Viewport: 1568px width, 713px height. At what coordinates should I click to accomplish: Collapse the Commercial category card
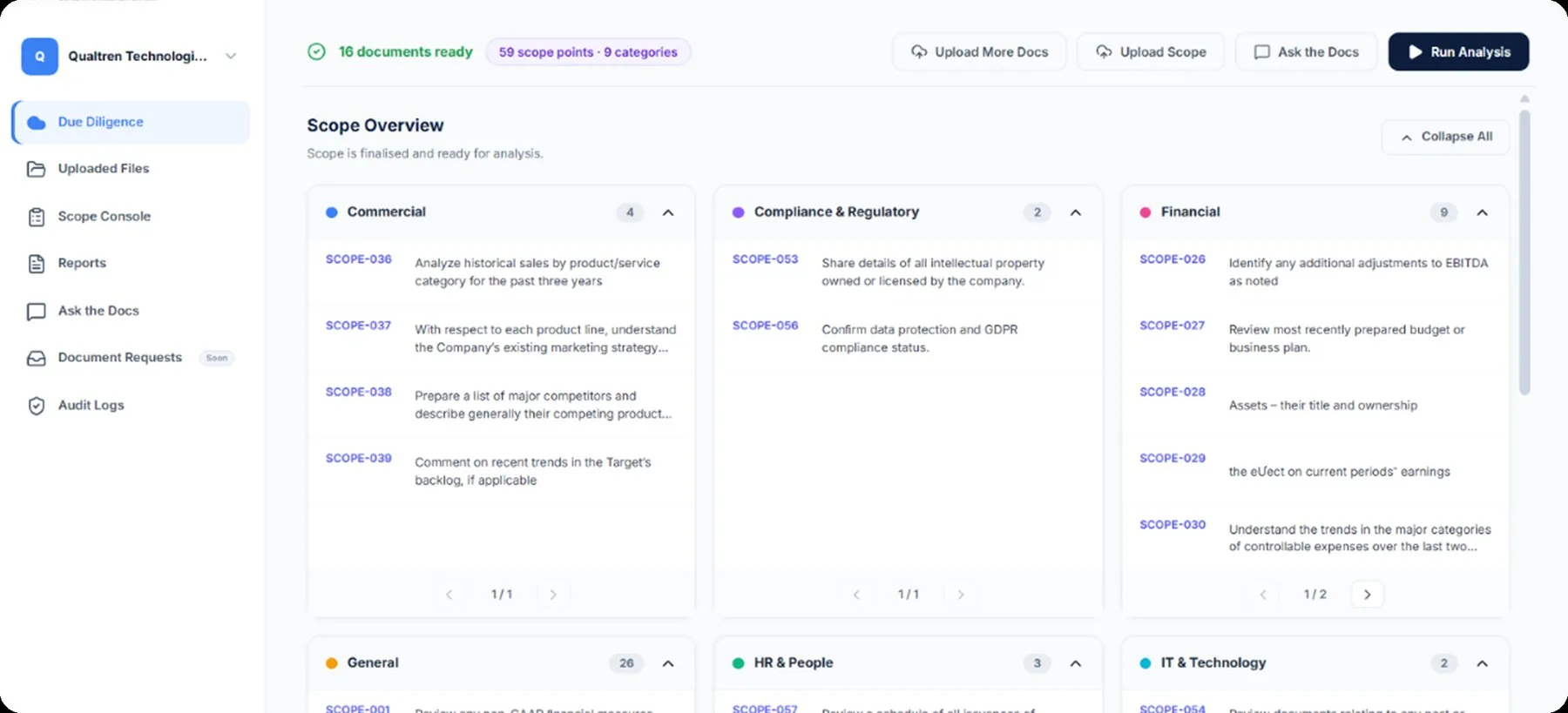[668, 212]
